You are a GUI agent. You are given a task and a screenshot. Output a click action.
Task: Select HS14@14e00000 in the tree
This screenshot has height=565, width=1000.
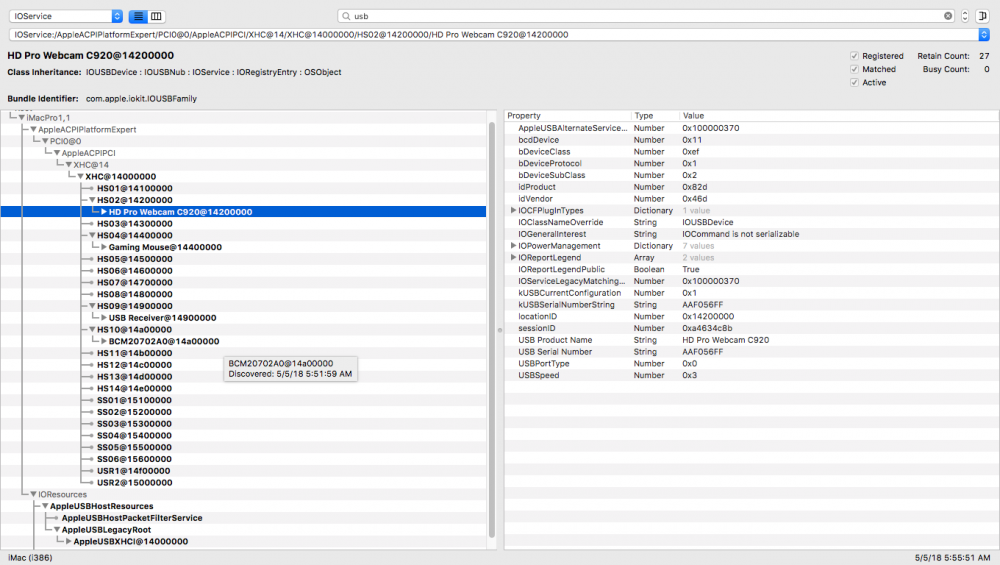[x=134, y=388]
